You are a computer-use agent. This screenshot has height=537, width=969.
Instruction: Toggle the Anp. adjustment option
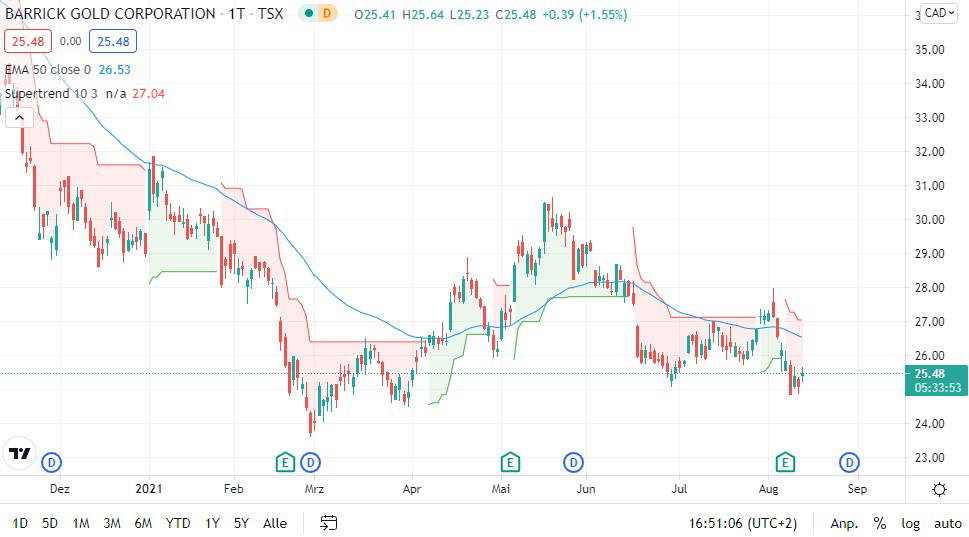[x=844, y=523]
